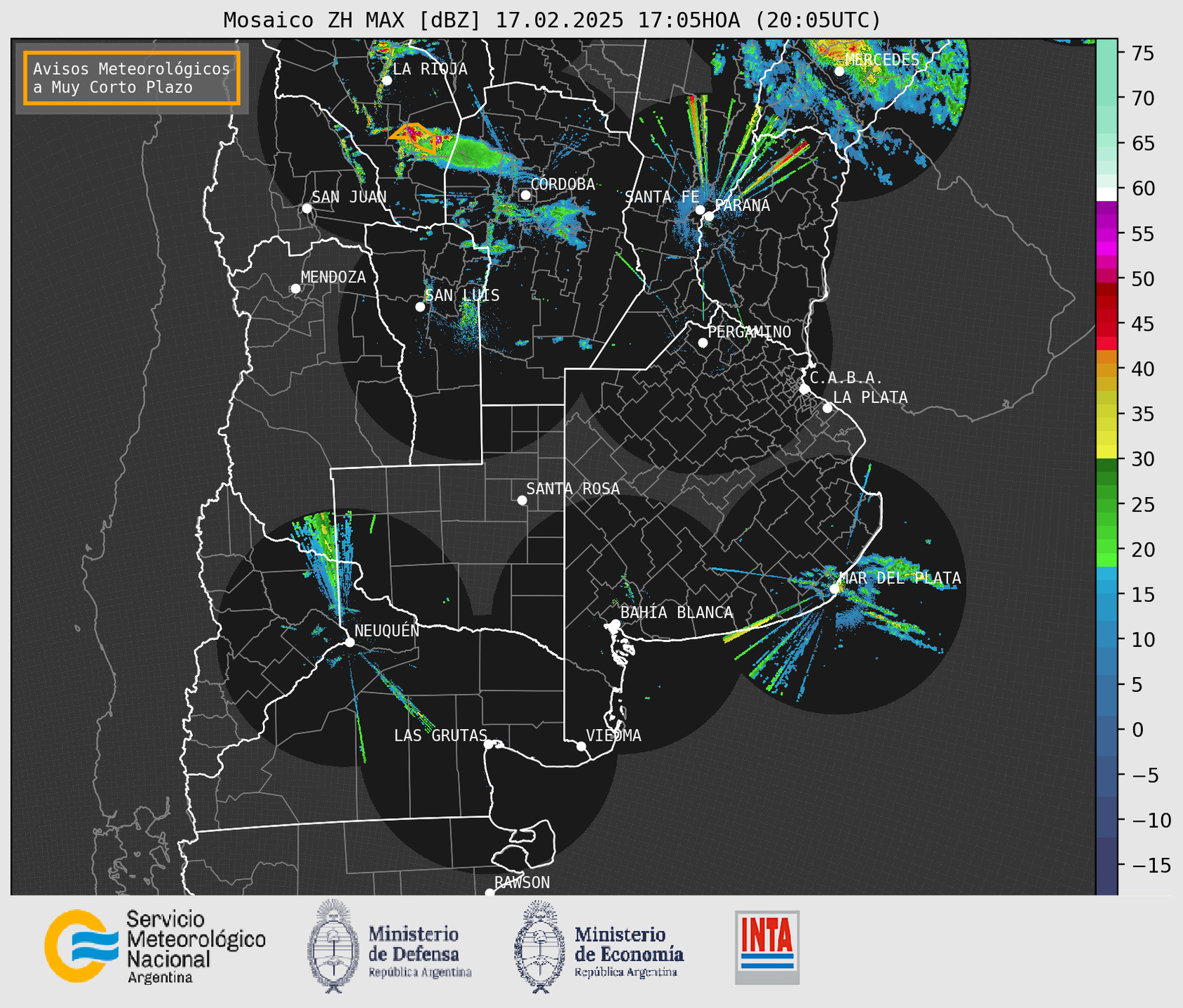The height and width of the screenshot is (1008, 1183).
Task: Click the INTA logo
Action: click(x=767, y=947)
